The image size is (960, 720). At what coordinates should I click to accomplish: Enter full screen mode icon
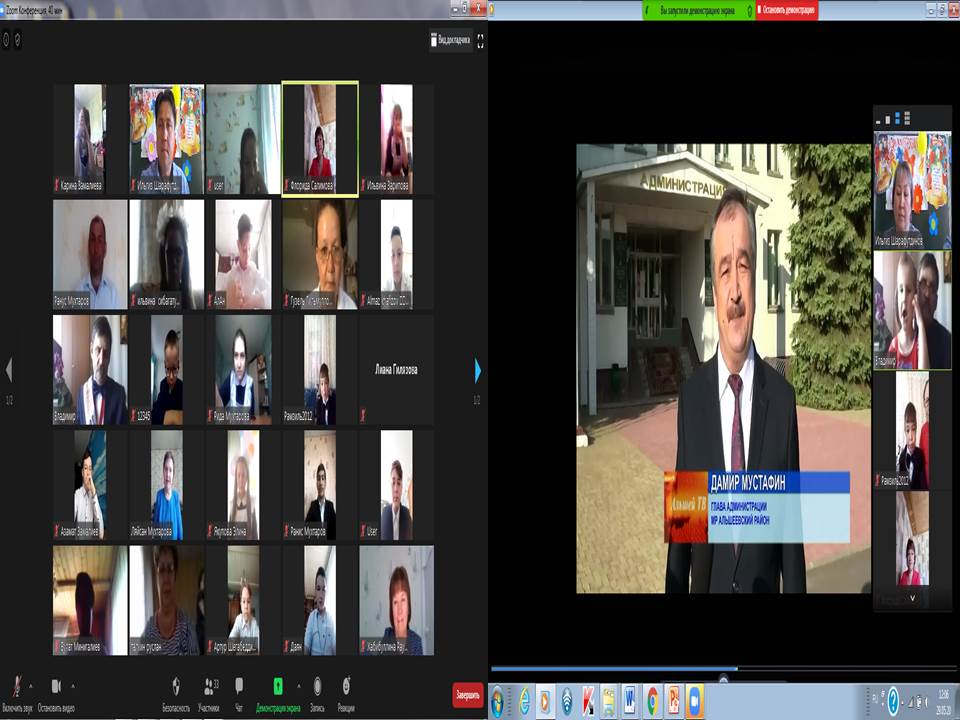pyautogui.click(x=480, y=41)
